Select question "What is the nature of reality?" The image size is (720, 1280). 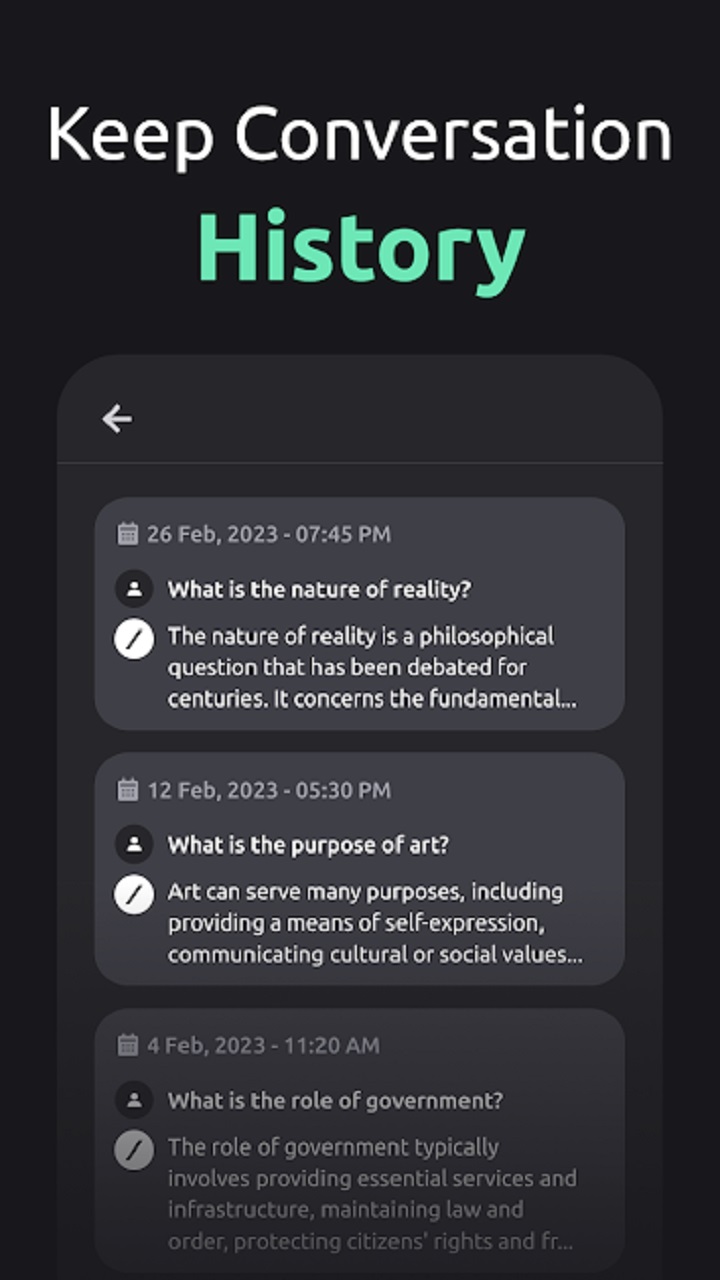click(319, 590)
